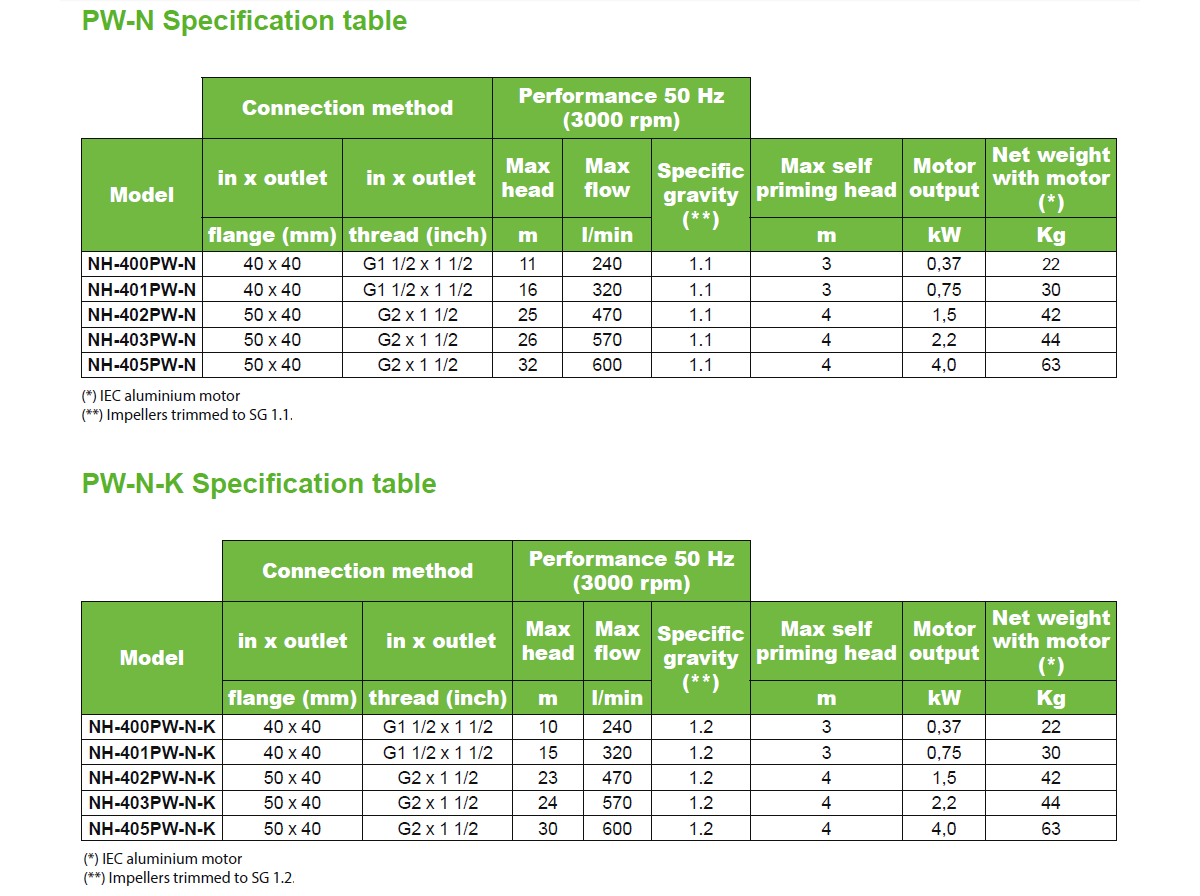
Task: Select the thread cell in the NH-402PW-N row
Action: 417,315
